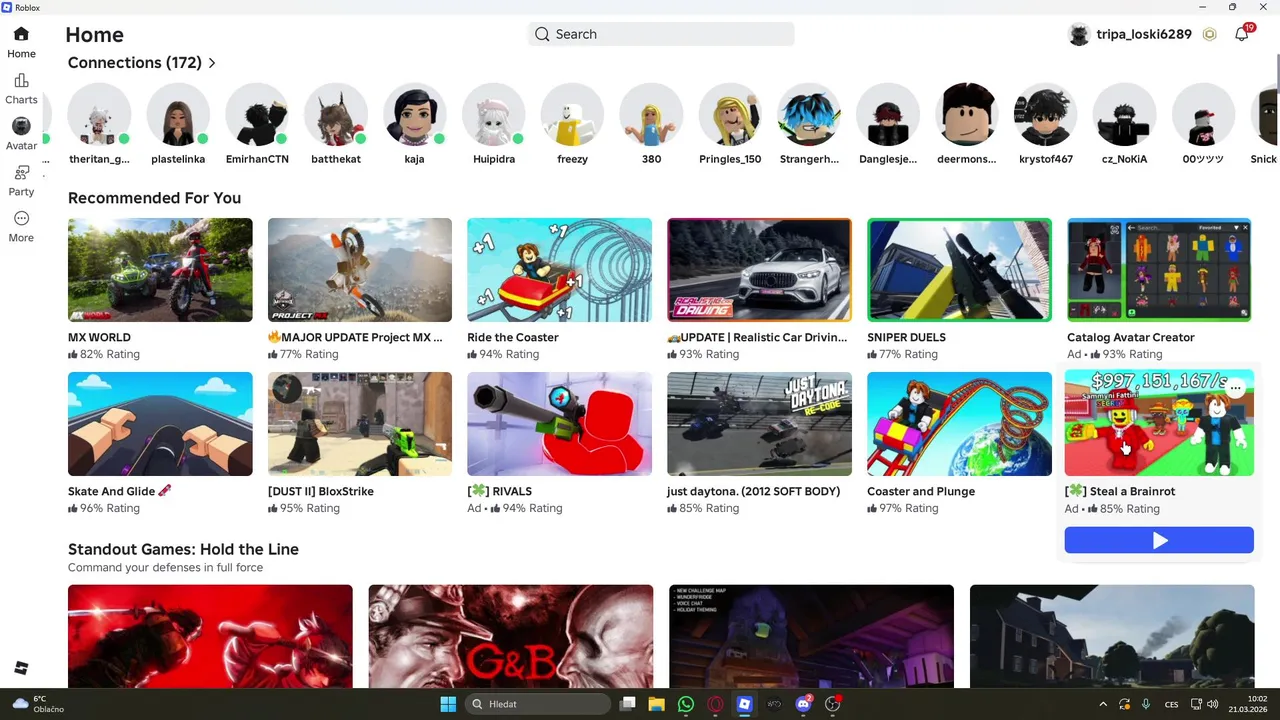Focus the Search input field
The image size is (1280, 720).
661,34
